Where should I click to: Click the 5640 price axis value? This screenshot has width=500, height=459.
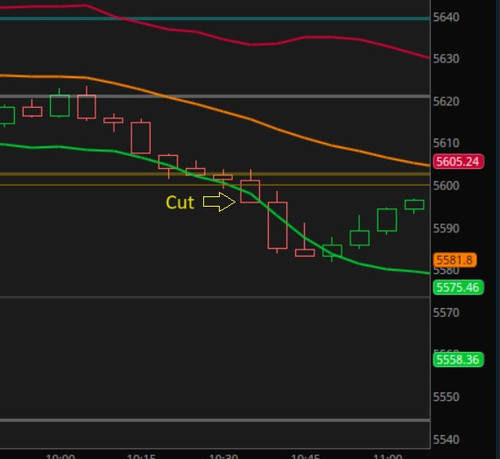click(x=446, y=17)
